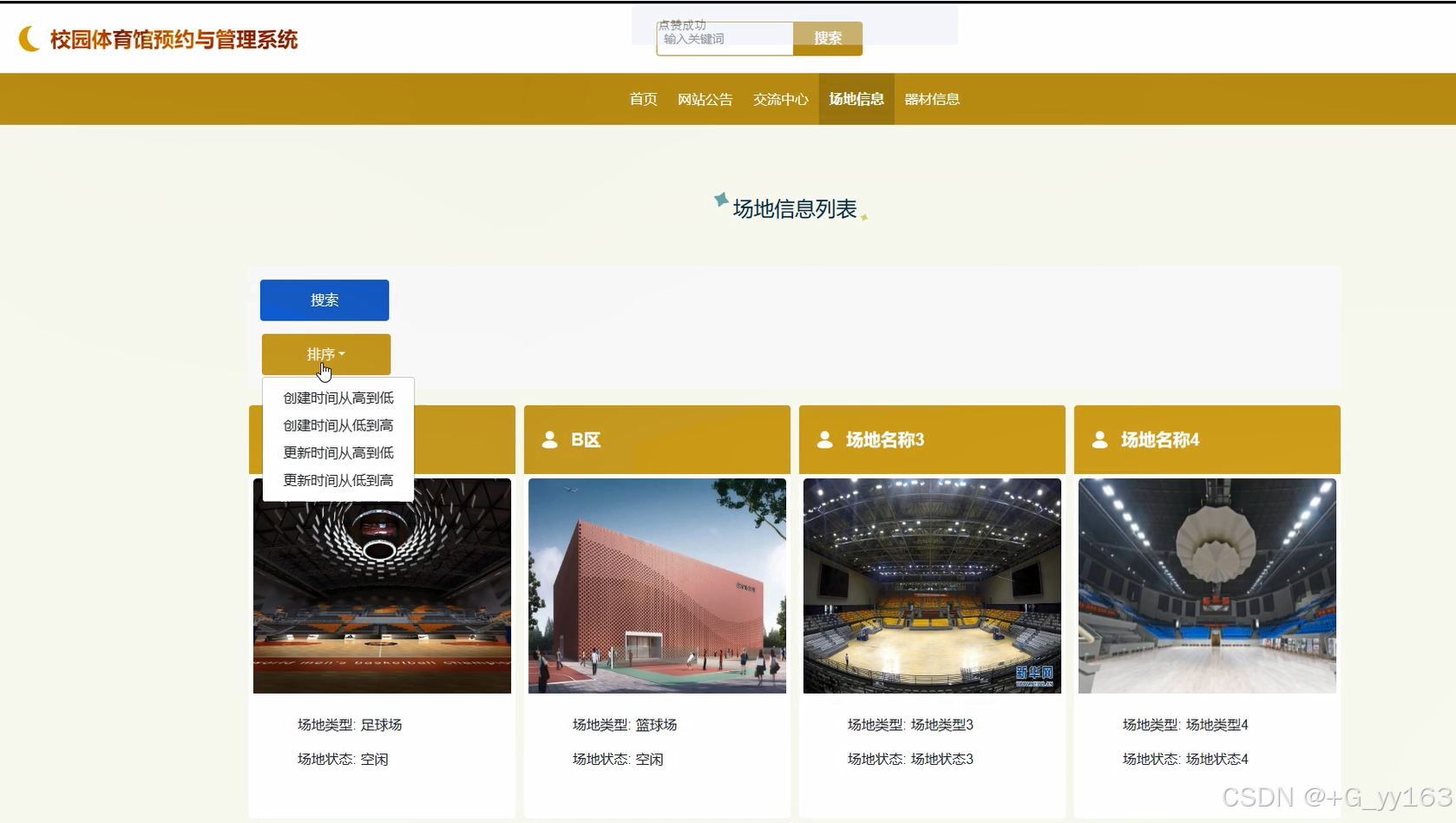
Task: Click 场地状态: 场地状态3 text
Action: (x=910, y=760)
